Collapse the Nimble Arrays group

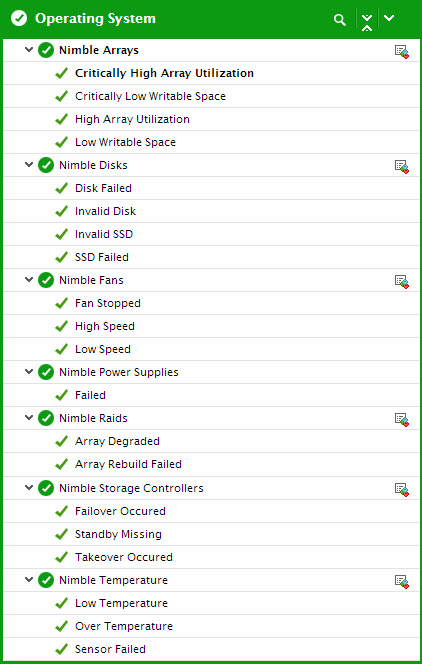tap(29, 50)
